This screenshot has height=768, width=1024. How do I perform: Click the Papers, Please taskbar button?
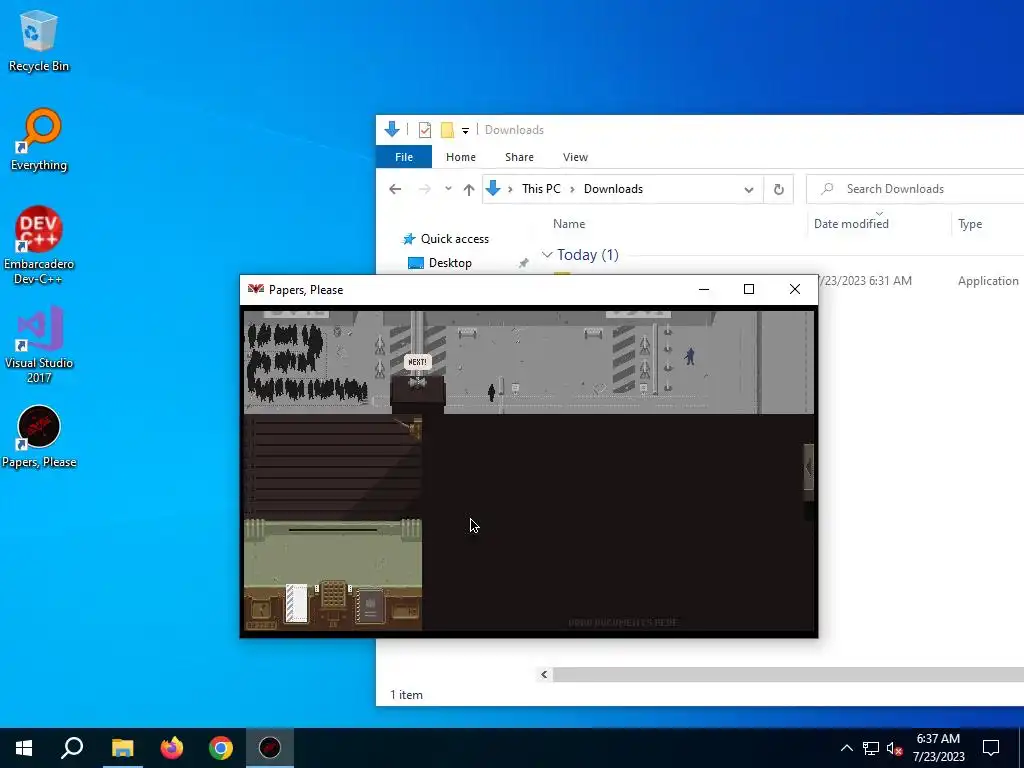270,748
